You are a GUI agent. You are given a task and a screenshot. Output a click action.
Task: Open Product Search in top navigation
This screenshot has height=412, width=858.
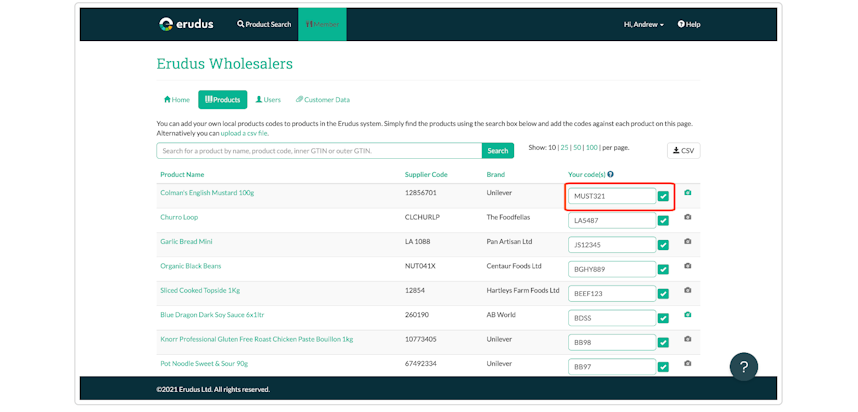pos(264,25)
